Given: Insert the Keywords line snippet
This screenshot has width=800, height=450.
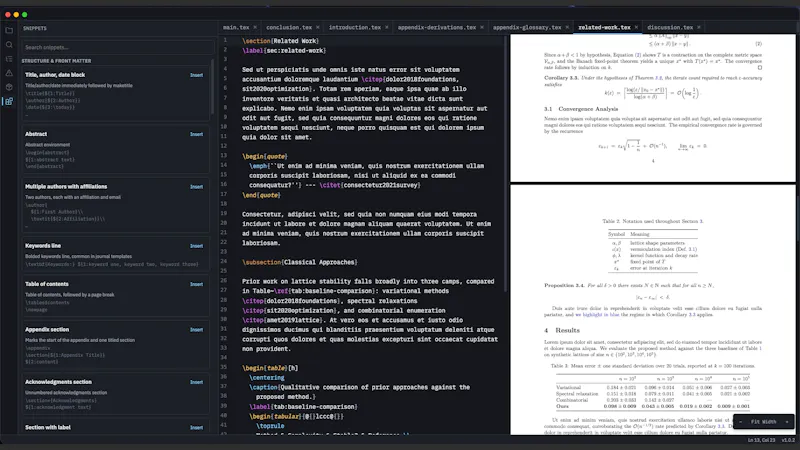Looking at the screenshot, I should 196,246.
